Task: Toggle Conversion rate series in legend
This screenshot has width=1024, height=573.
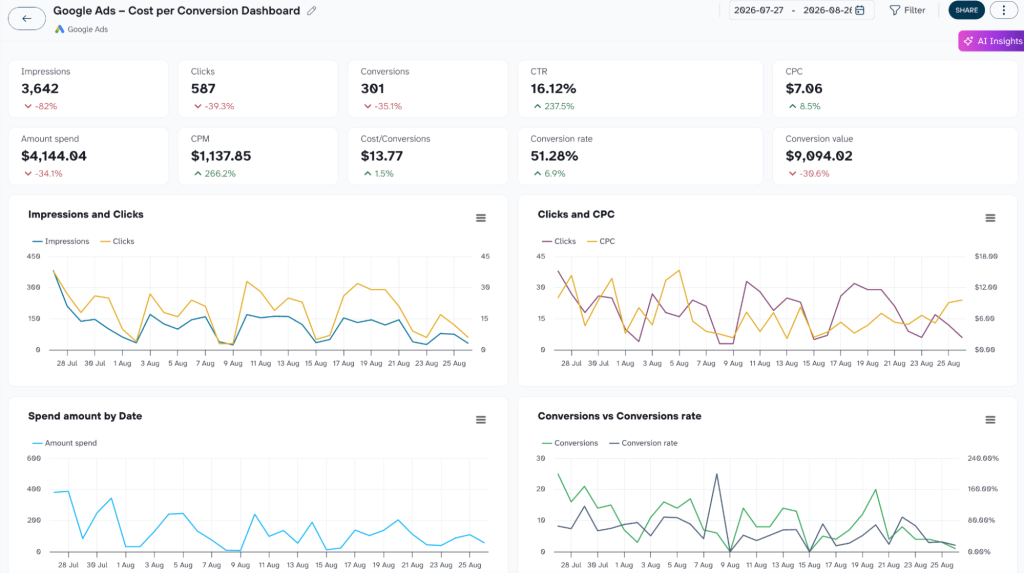Action: click(643, 443)
